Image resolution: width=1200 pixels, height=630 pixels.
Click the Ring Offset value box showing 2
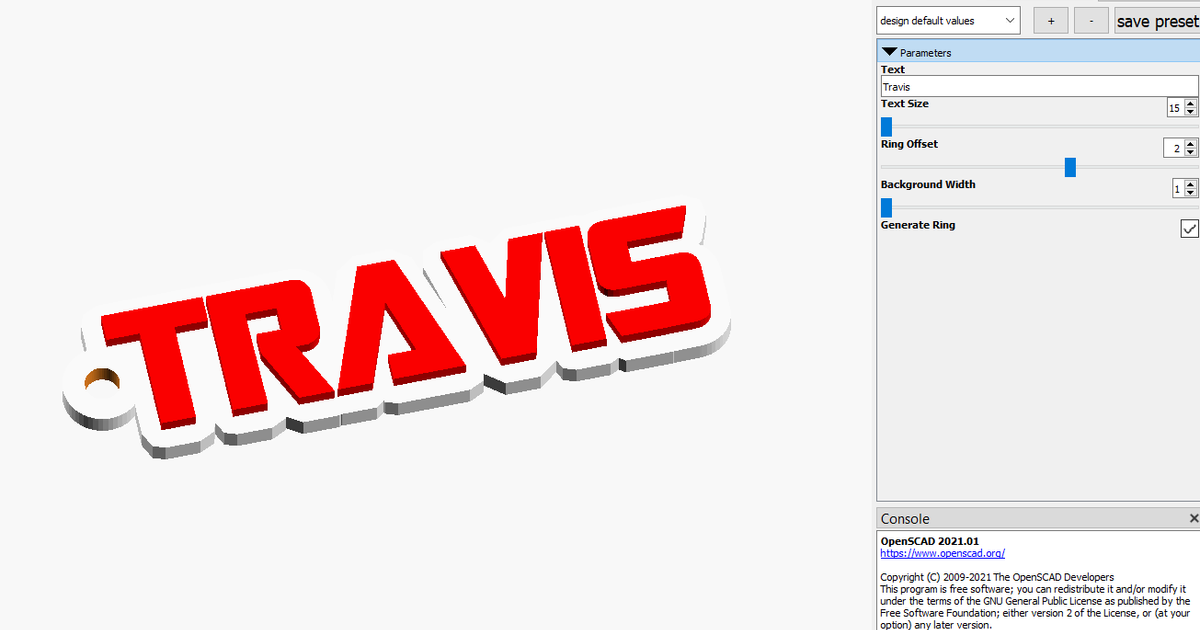tap(1175, 147)
